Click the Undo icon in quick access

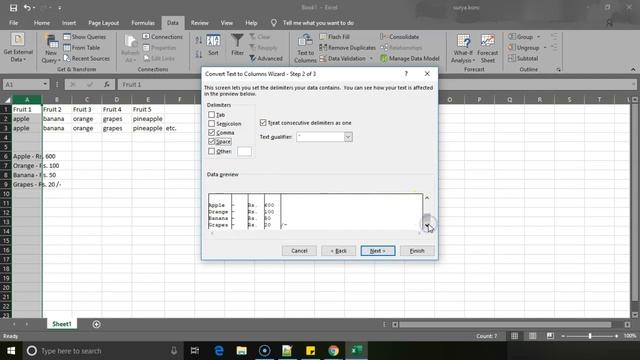coord(27,7)
